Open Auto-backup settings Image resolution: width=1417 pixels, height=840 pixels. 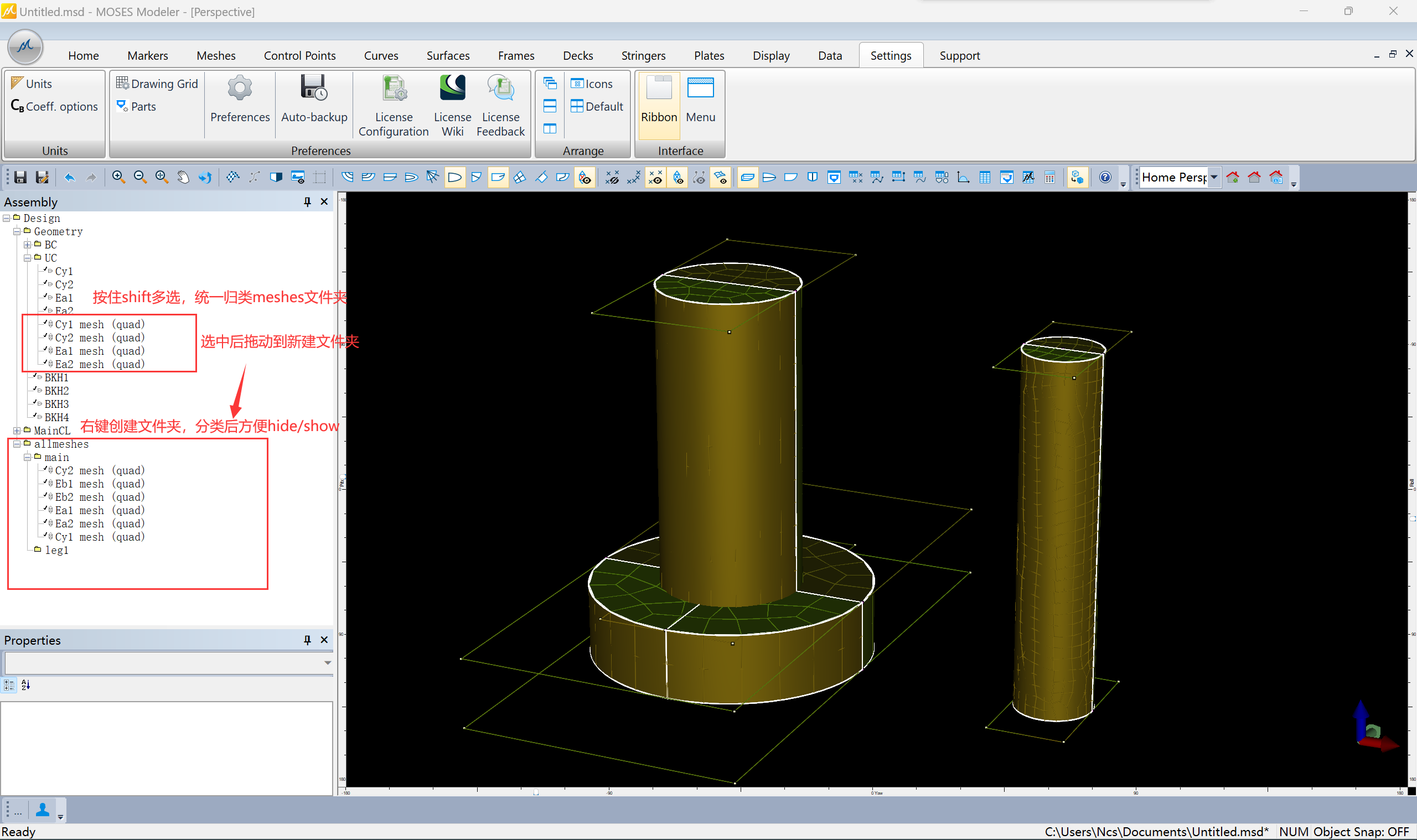314,99
